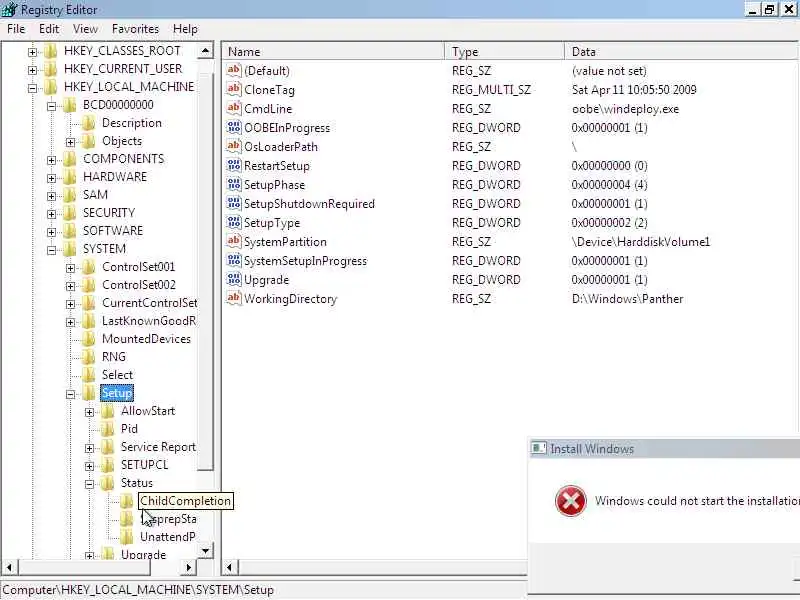The height and width of the screenshot is (600, 800).
Task: Expand the SETUPCL key node
Action: pyautogui.click(x=89, y=466)
